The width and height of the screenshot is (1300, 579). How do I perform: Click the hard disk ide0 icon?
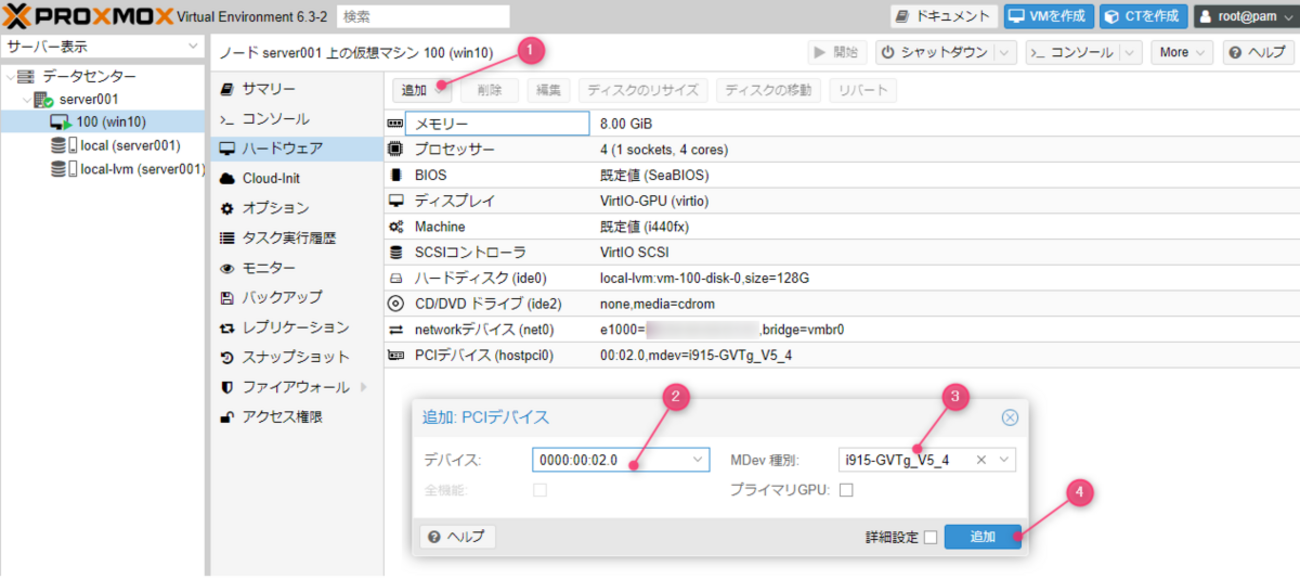395,278
